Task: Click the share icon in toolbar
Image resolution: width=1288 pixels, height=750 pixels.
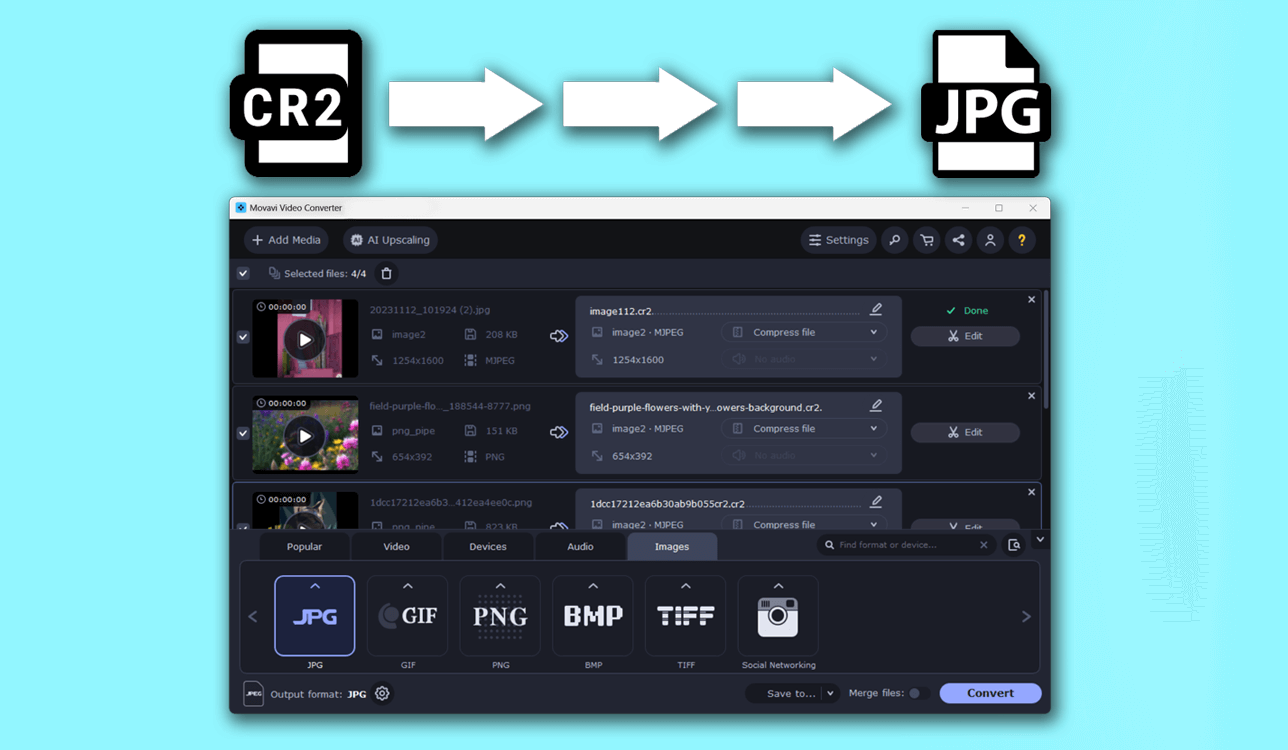Action: (958, 240)
